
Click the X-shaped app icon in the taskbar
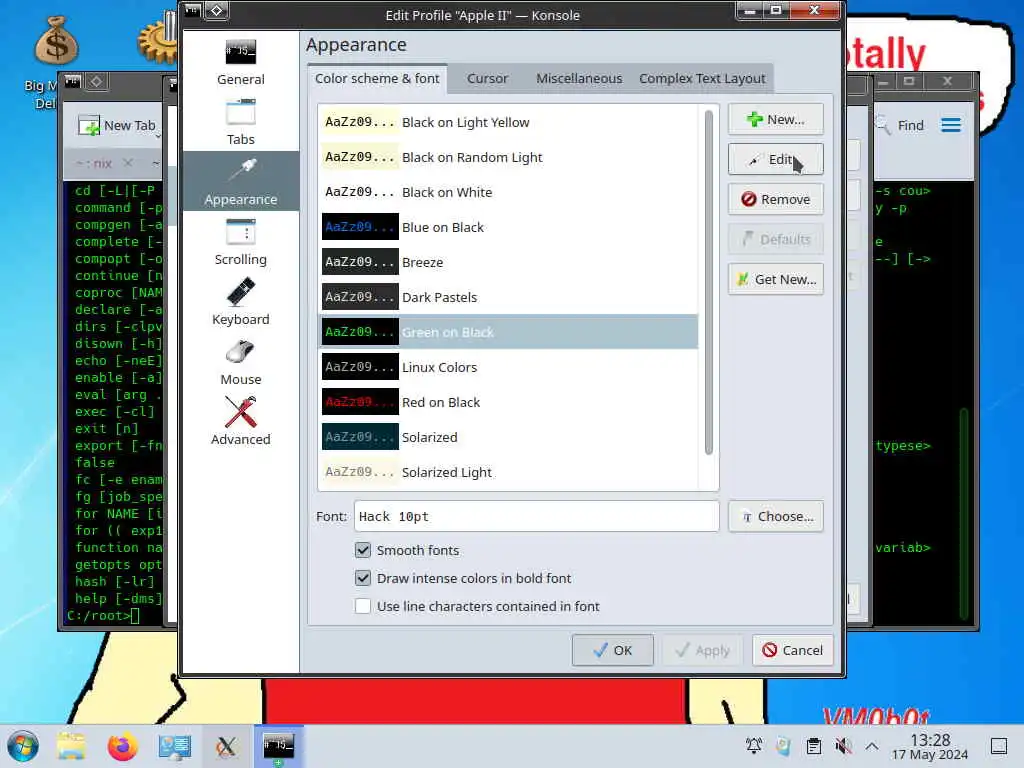pos(226,746)
